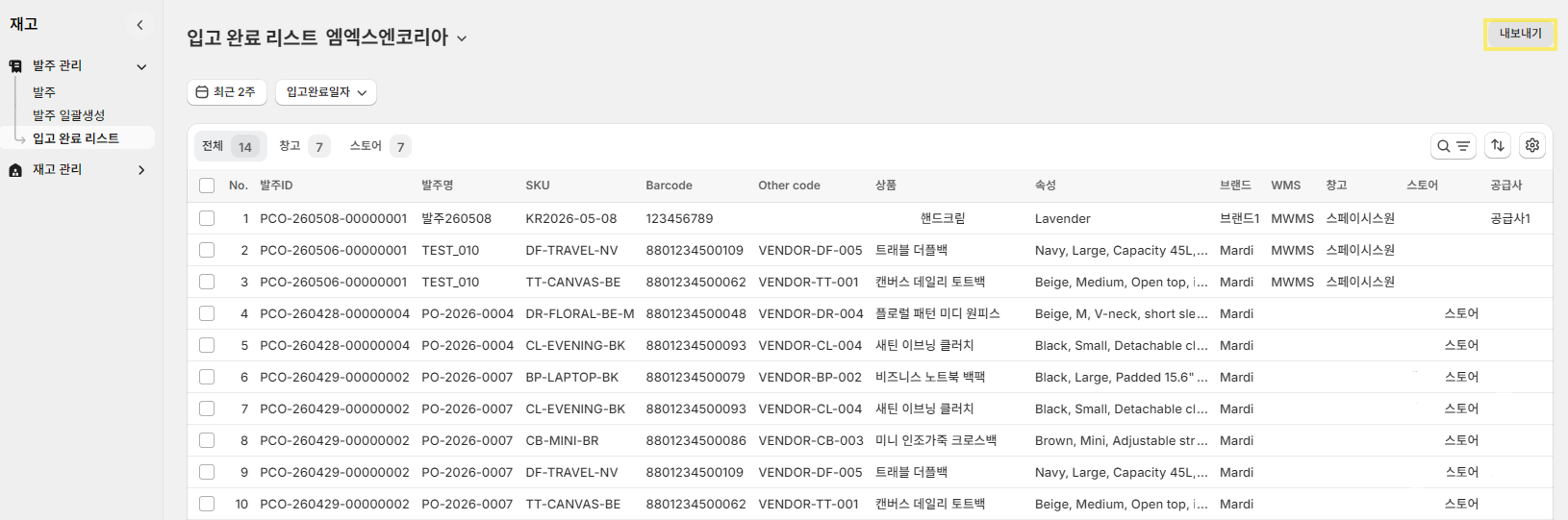The image size is (1568, 520).
Task: Select the 전체 tab showing 14
Action: pyautogui.click(x=227, y=146)
